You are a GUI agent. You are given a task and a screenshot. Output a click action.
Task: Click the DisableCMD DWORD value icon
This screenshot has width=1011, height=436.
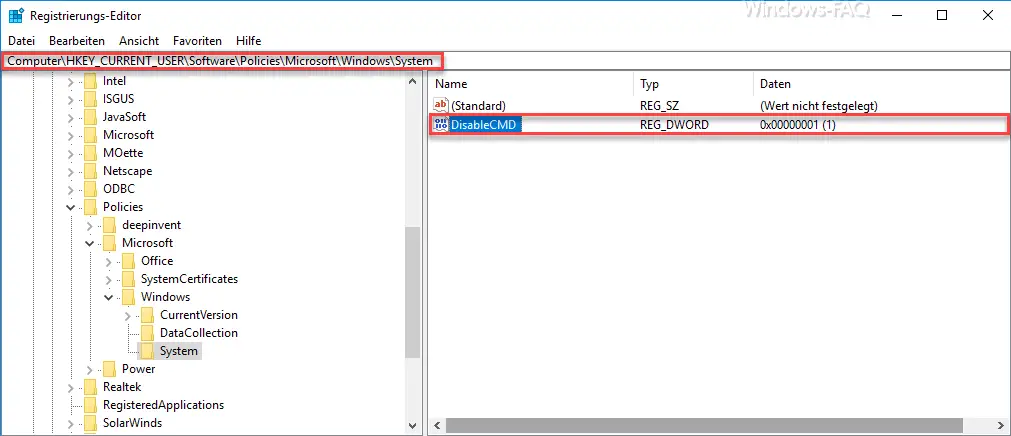(x=441, y=125)
